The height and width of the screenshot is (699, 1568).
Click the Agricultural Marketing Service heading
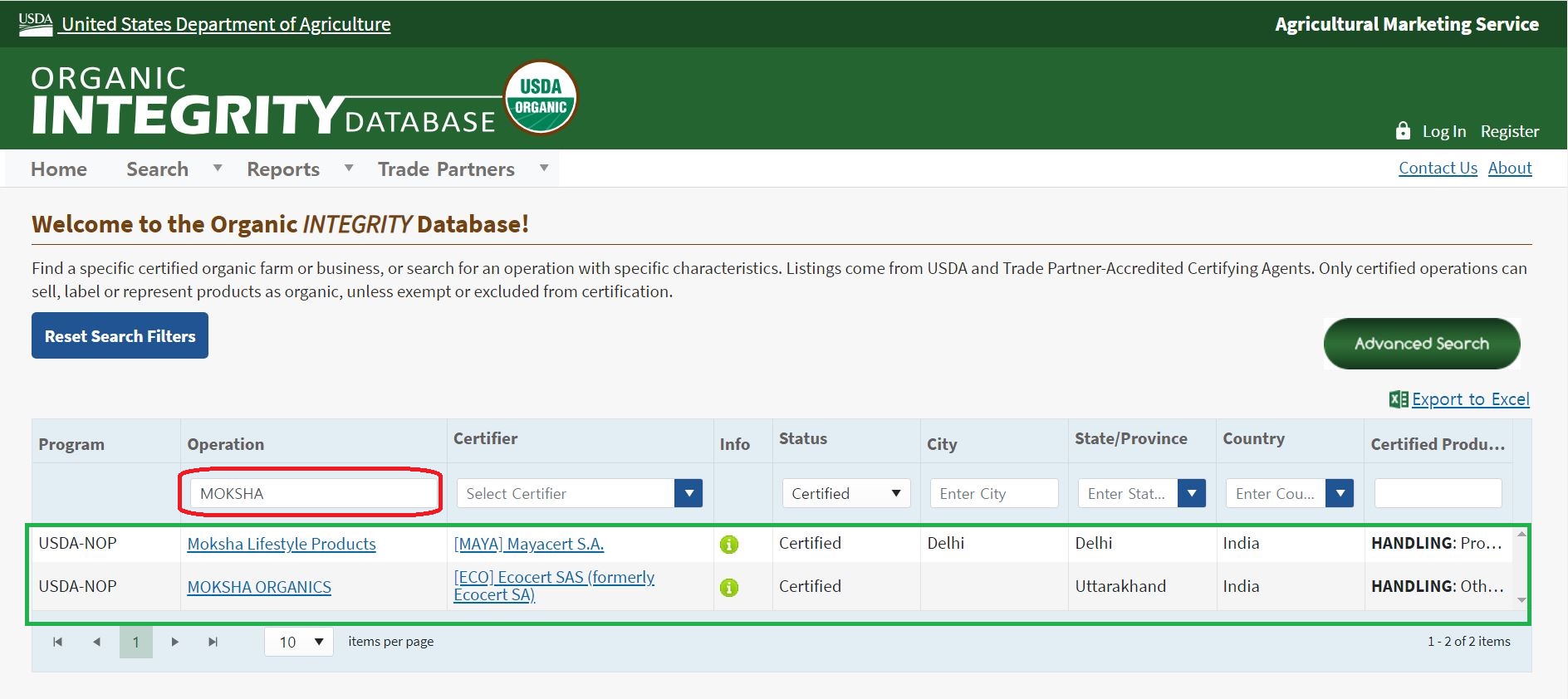click(1407, 24)
